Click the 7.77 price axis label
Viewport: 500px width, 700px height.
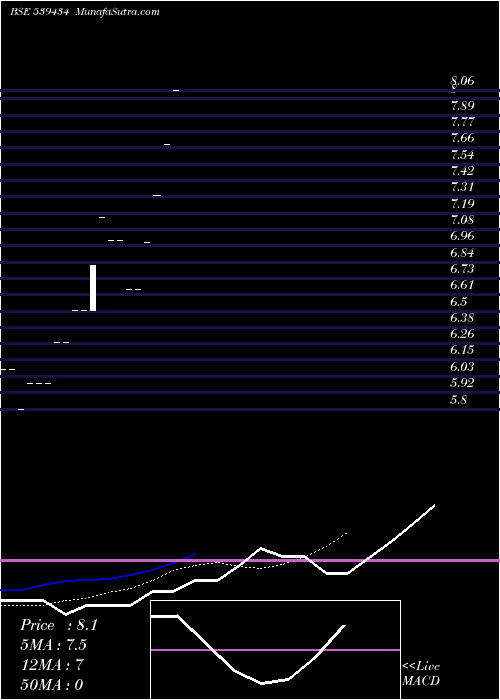coord(462,122)
